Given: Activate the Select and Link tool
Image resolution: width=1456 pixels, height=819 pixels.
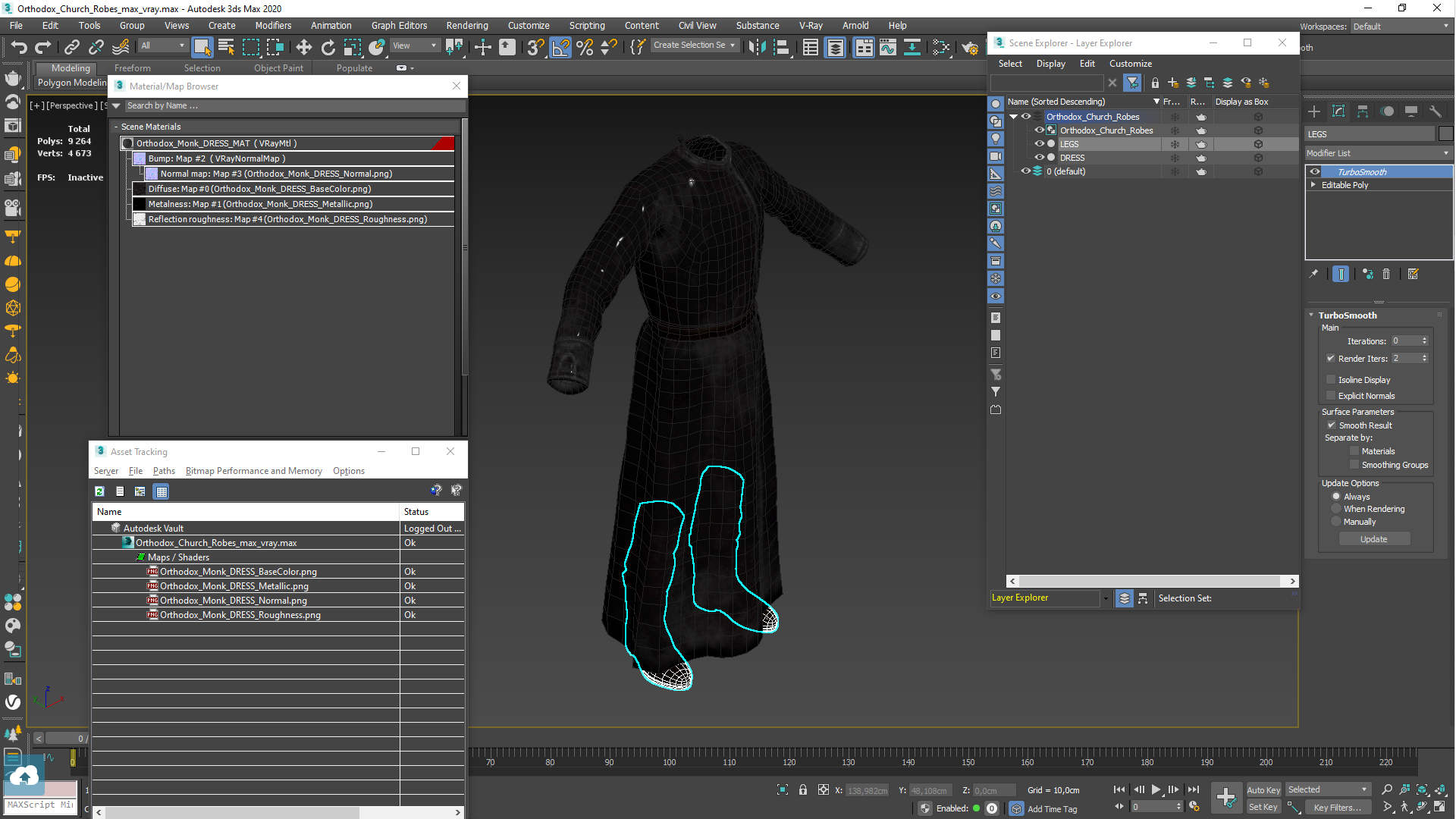Looking at the screenshot, I should (72, 48).
